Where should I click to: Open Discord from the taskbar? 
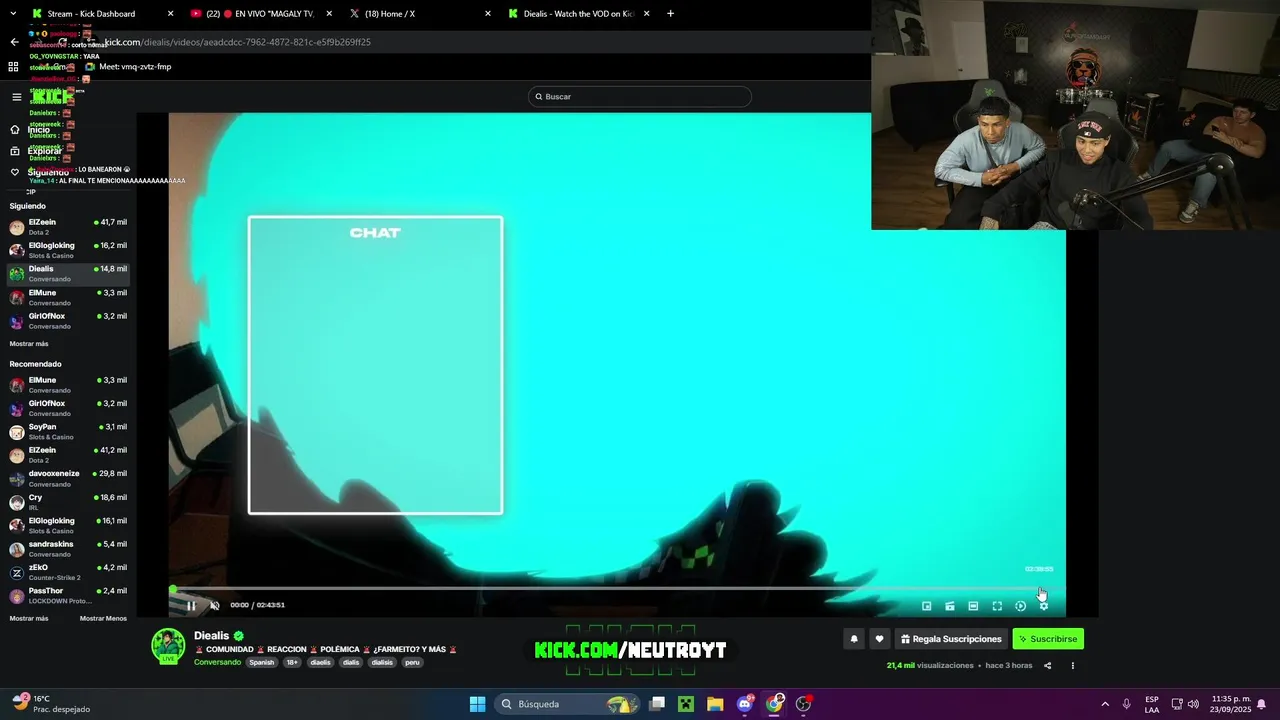(745, 704)
